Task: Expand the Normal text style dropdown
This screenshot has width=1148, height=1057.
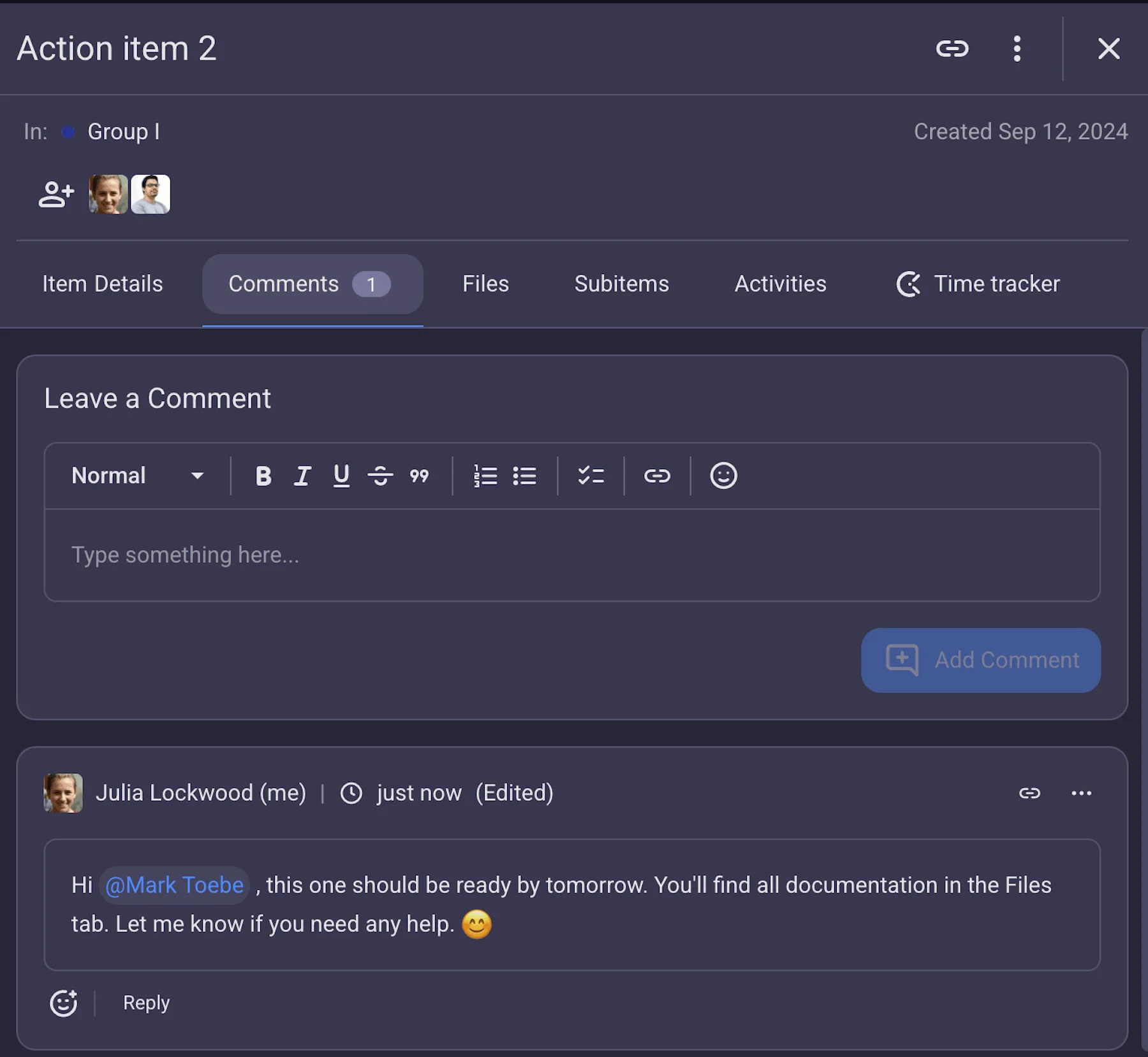Action: pos(137,476)
